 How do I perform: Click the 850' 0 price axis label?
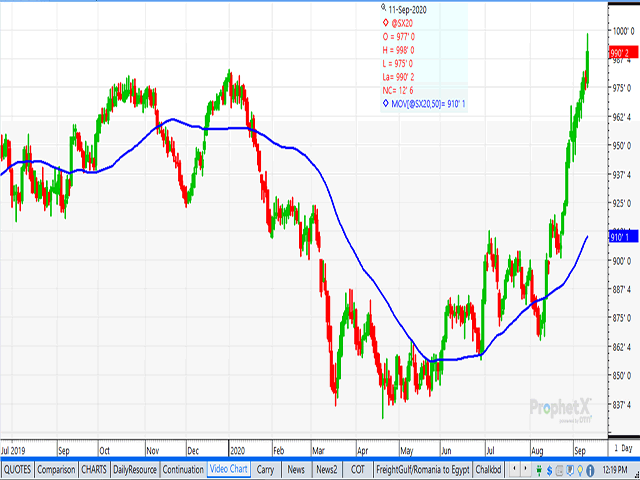622,376
